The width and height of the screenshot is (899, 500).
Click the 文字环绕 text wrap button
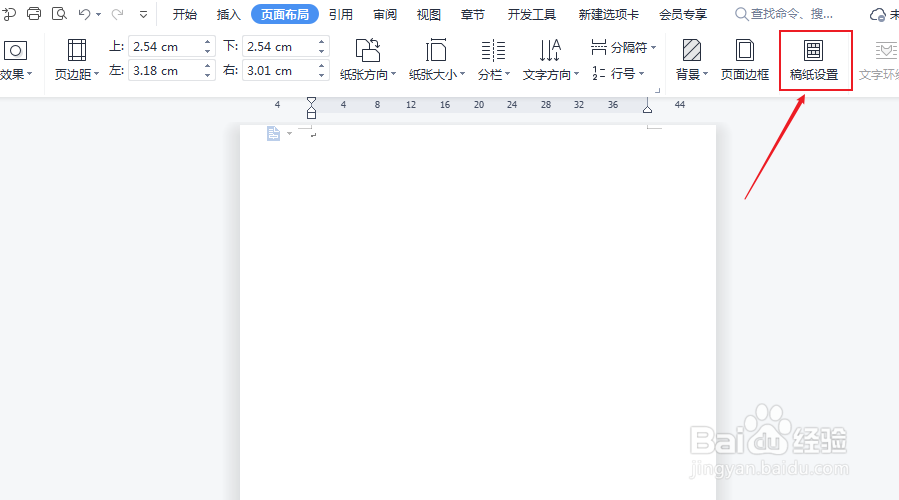tap(879, 60)
